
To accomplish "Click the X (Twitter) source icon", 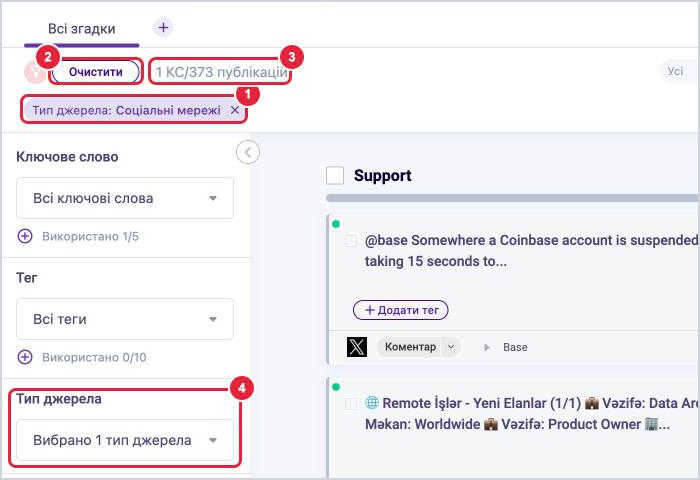I will [x=357, y=347].
